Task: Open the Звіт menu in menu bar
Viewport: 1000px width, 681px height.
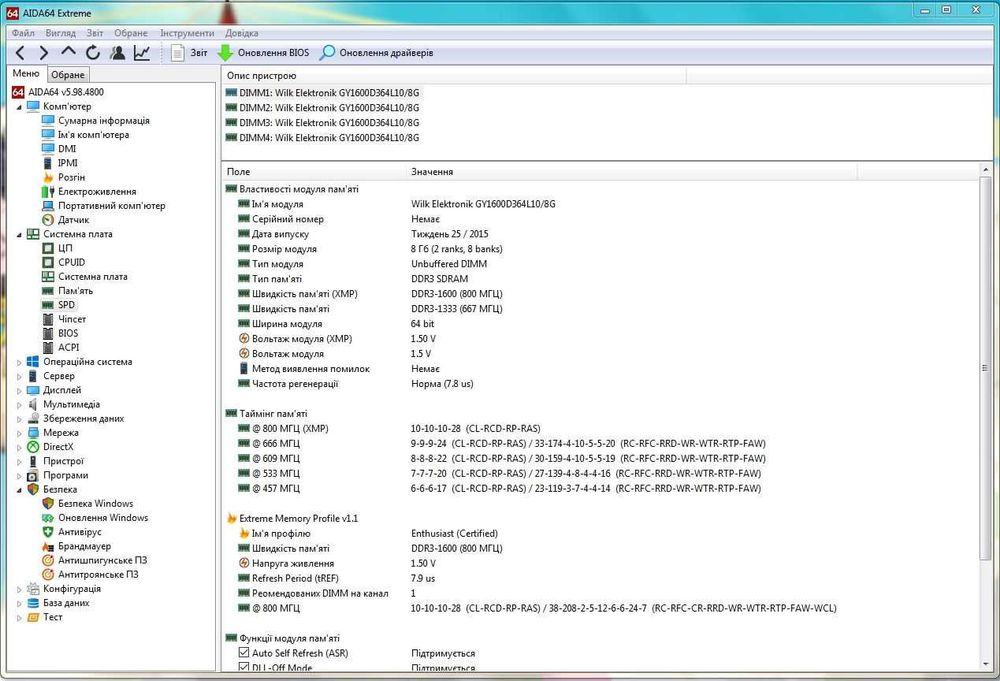Action: point(94,33)
